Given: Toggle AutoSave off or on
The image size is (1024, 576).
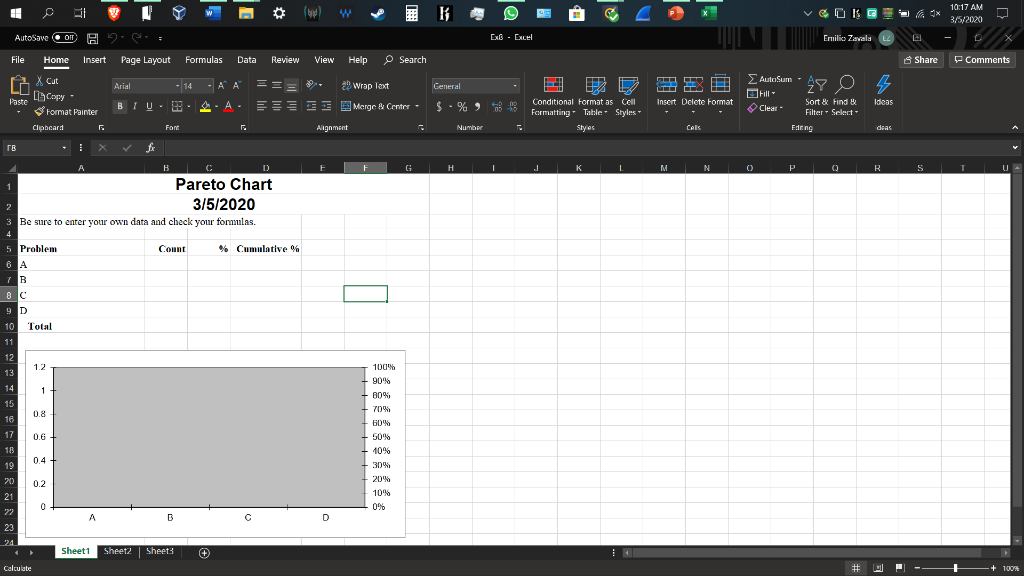Looking at the screenshot, I should pyautogui.click(x=64, y=36).
